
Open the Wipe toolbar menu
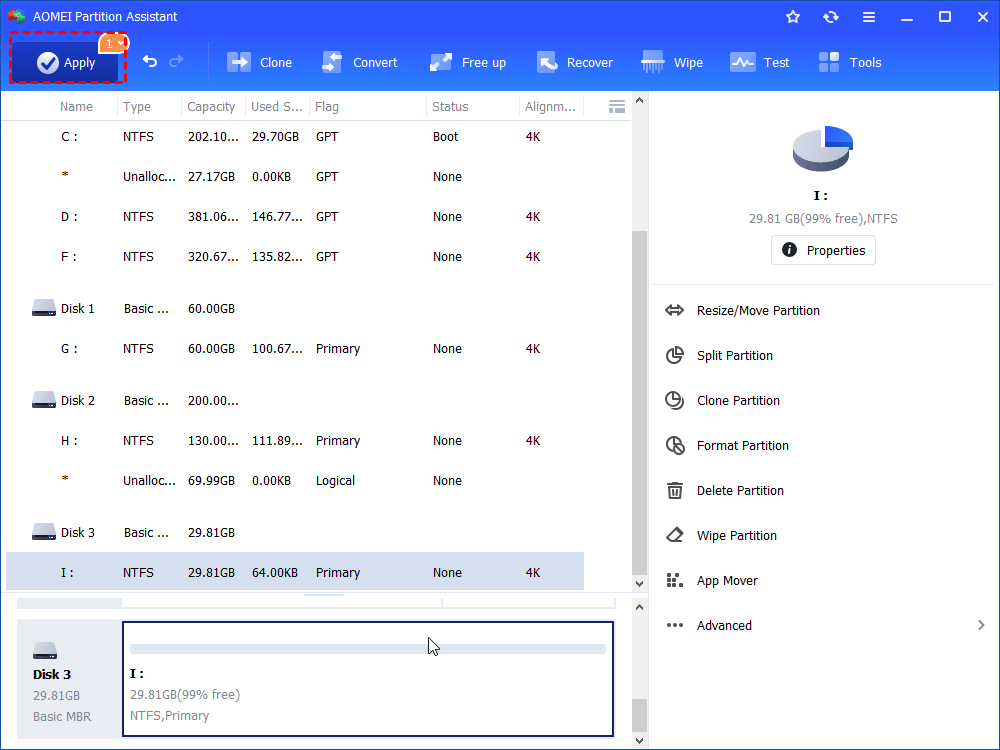pos(672,62)
